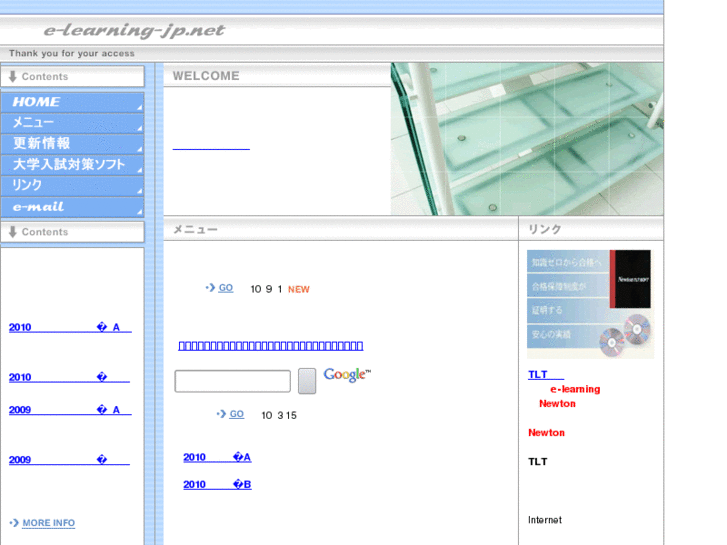Click the Google logo
Screen dimensions: 727x545
(347, 375)
